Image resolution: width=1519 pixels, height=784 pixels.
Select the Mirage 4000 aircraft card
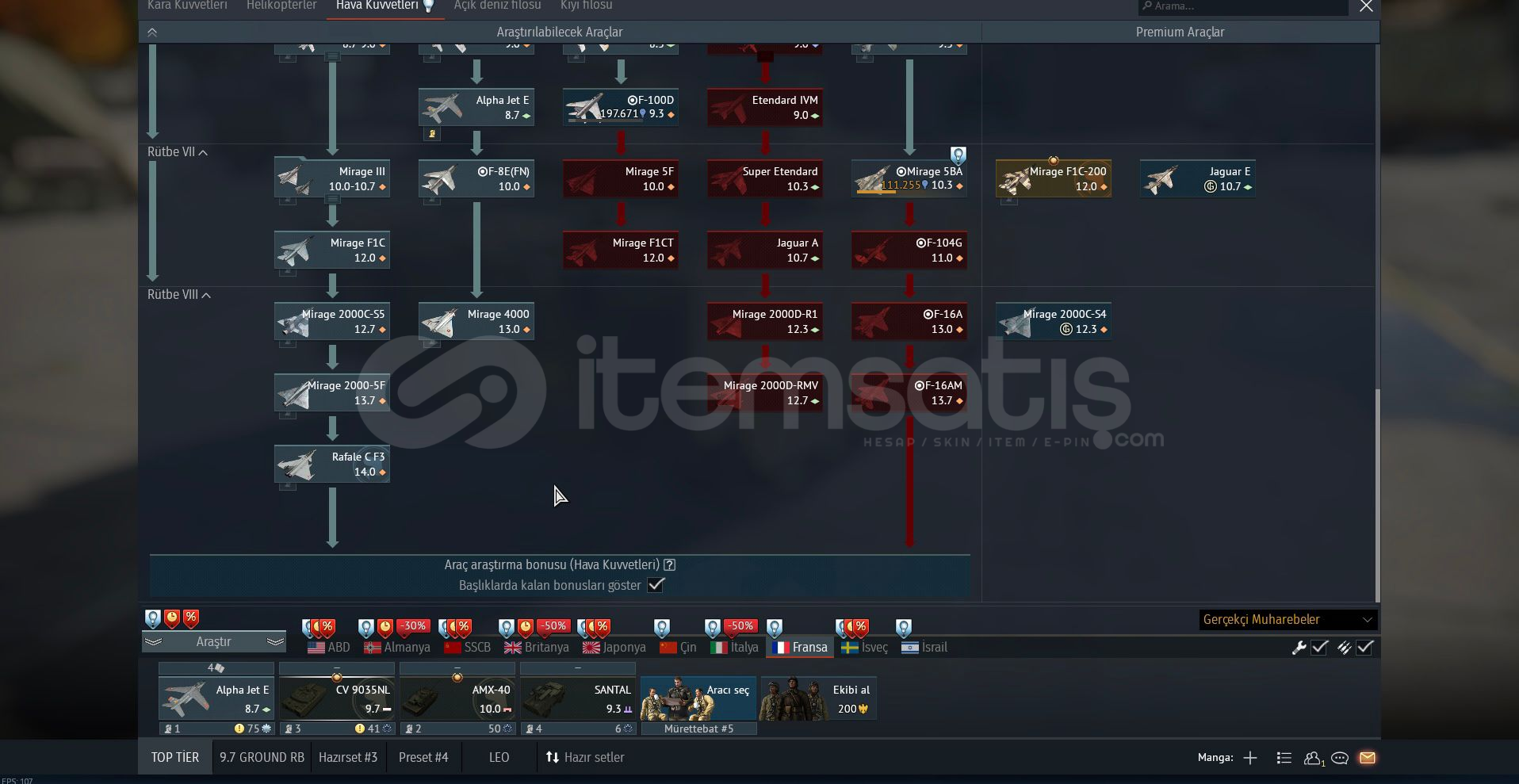pyautogui.click(x=476, y=321)
